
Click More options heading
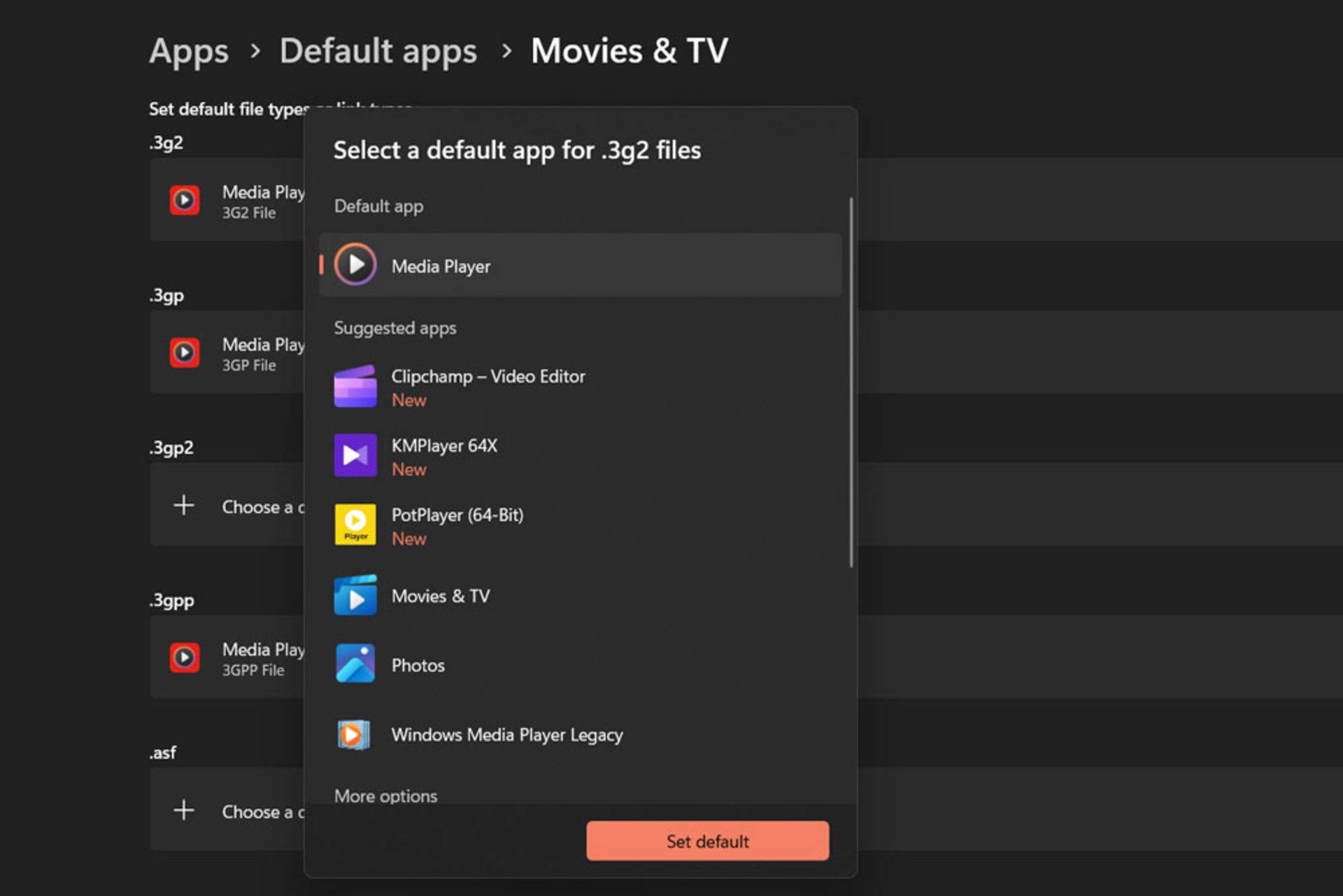[x=385, y=796]
